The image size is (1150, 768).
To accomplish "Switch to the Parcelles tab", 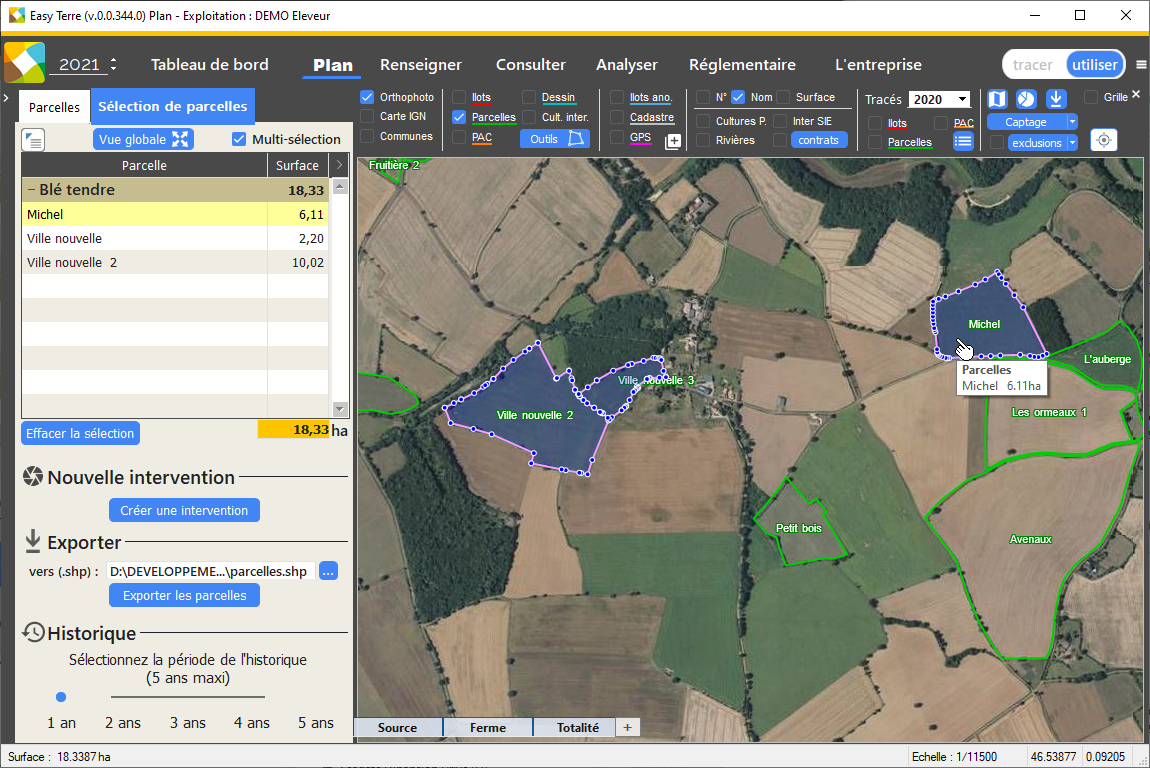I will point(54,107).
